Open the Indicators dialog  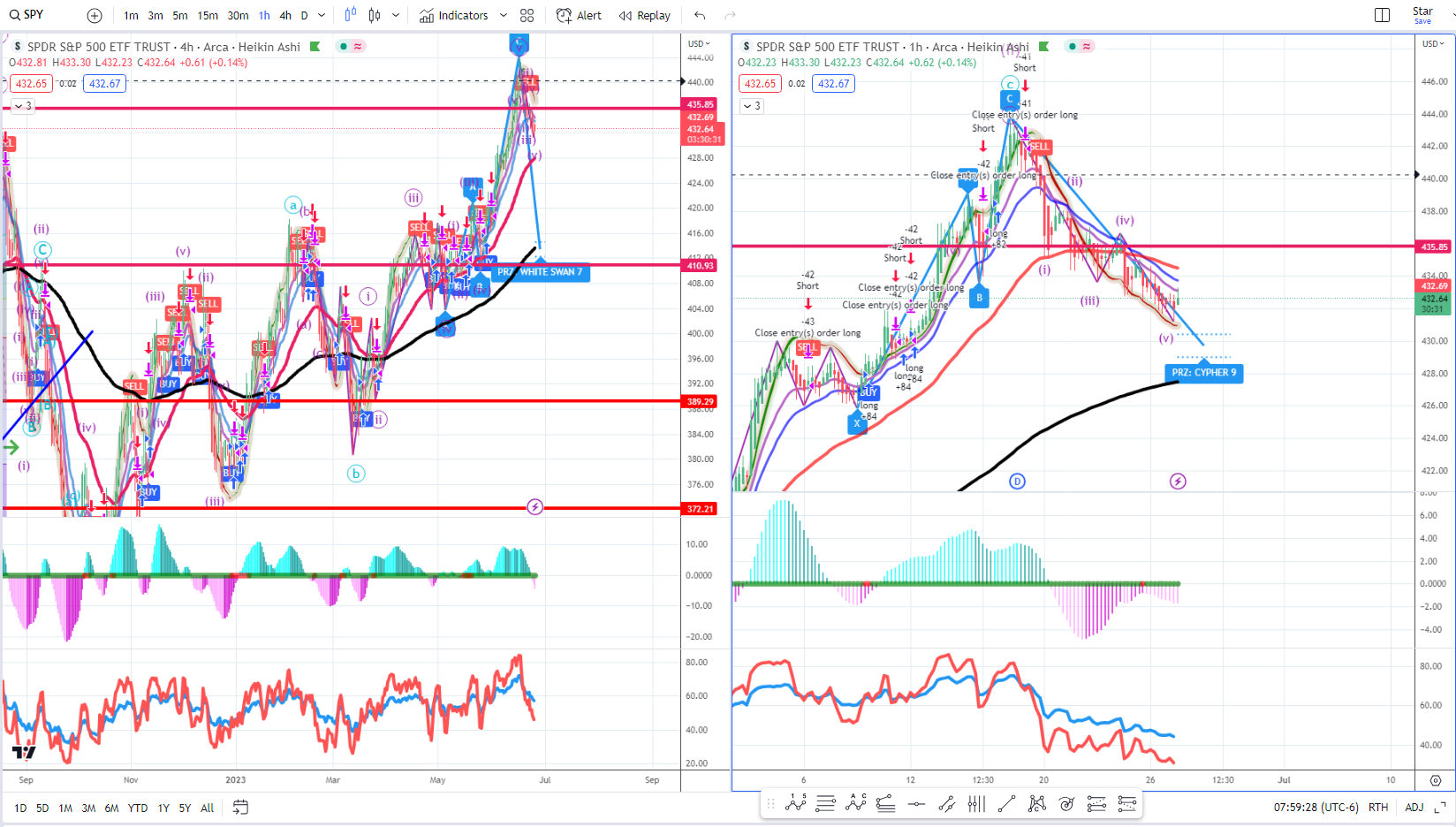pos(454,15)
